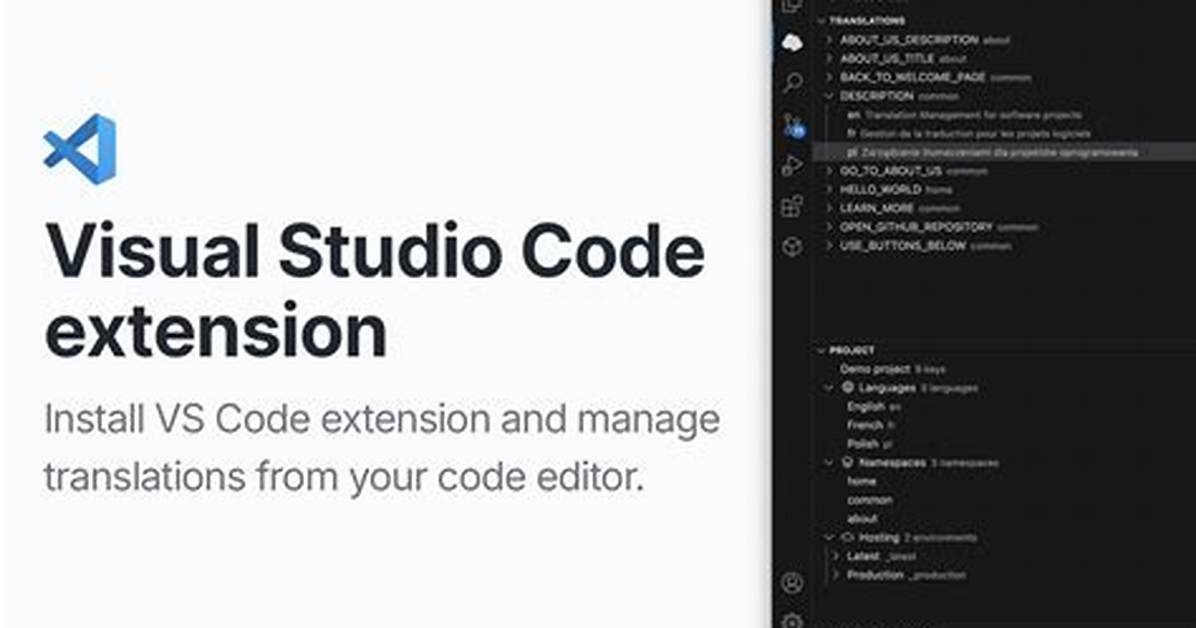Image resolution: width=1196 pixels, height=628 pixels.
Task: Select the highlighted 'pl' translation row
Action: coord(1004,152)
